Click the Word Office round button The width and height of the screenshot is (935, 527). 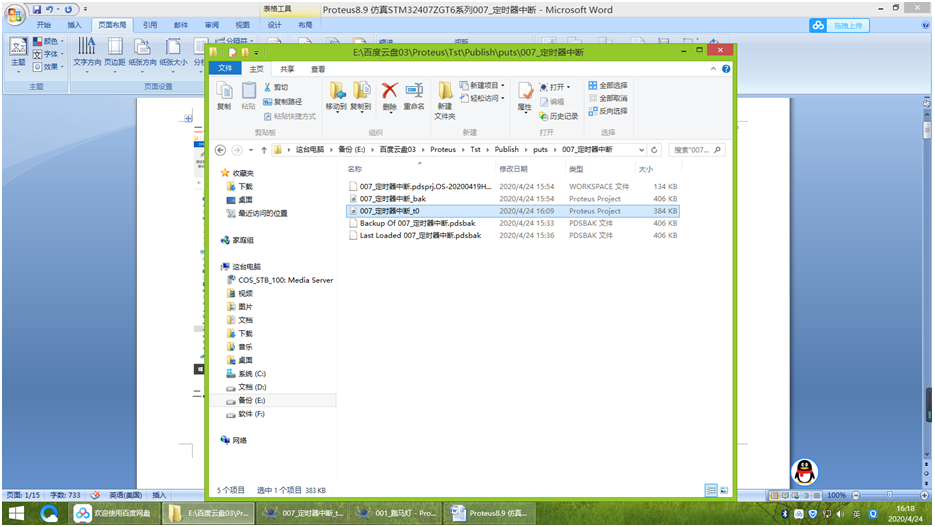(x=14, y=14)
